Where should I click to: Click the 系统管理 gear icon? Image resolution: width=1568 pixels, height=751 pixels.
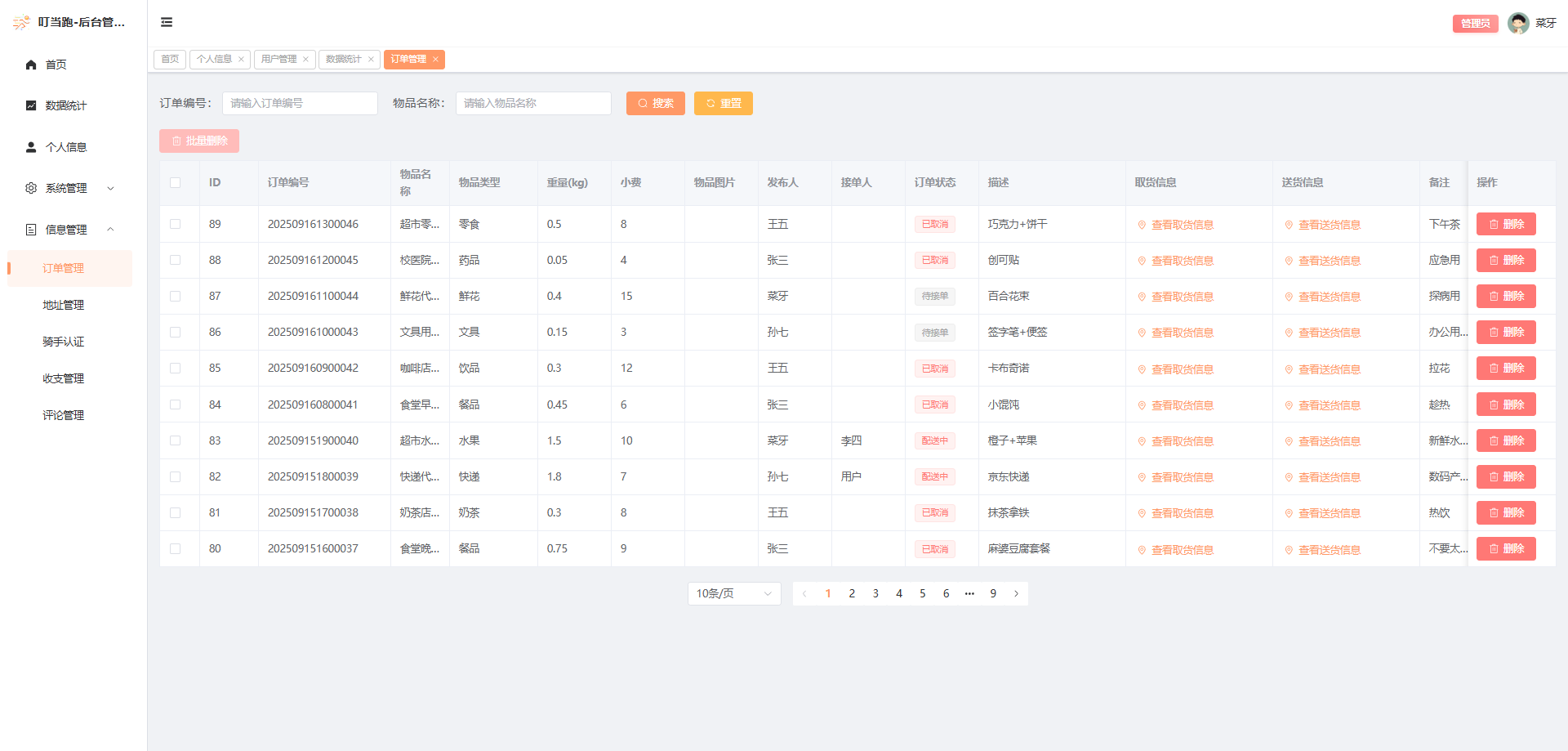click(30, 187)
